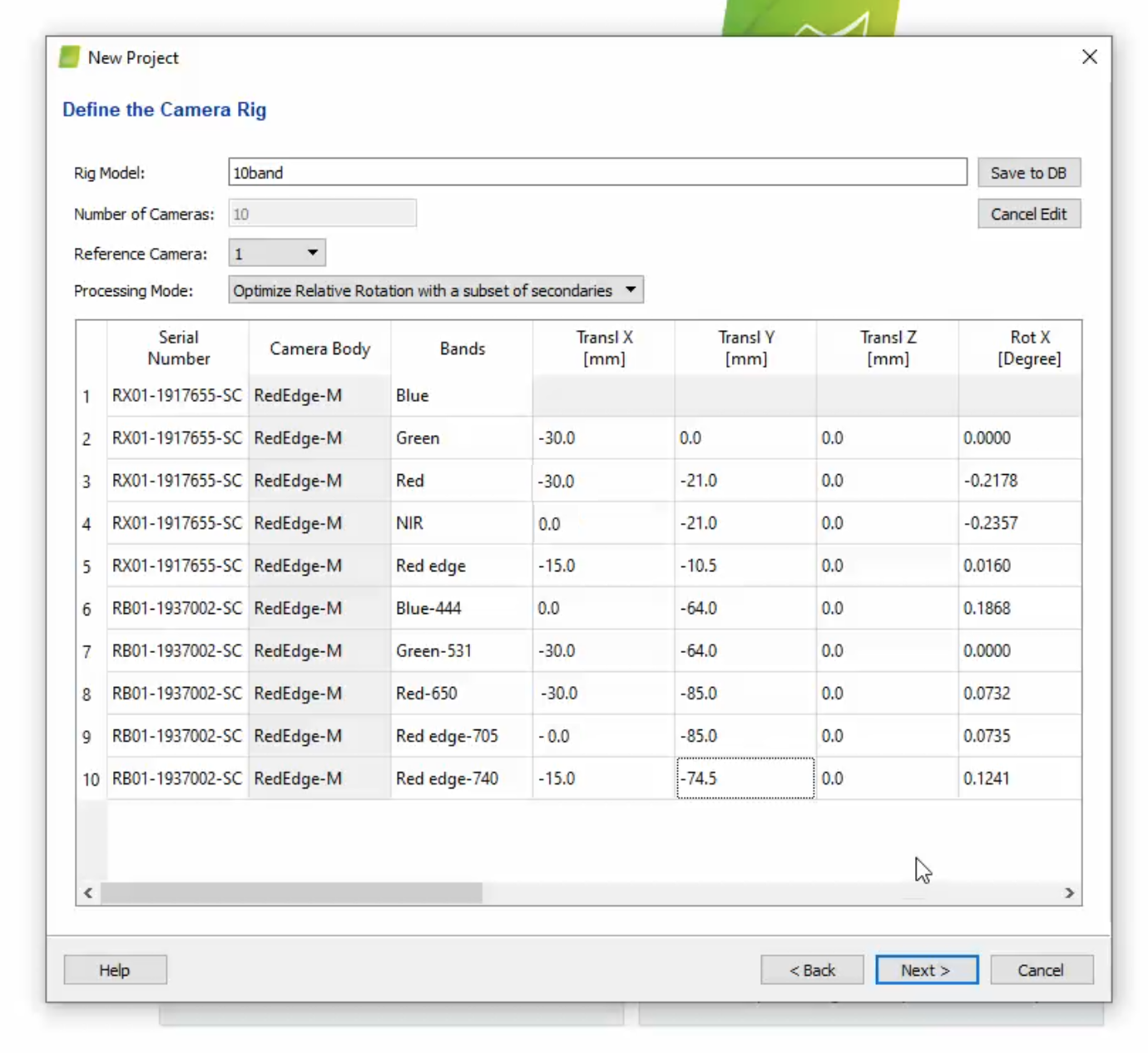Click Rot X value 0.1868 in row 6
Image resolution: width=1148 pixels, height=1053 pixels.
[x=1020, y=608]
